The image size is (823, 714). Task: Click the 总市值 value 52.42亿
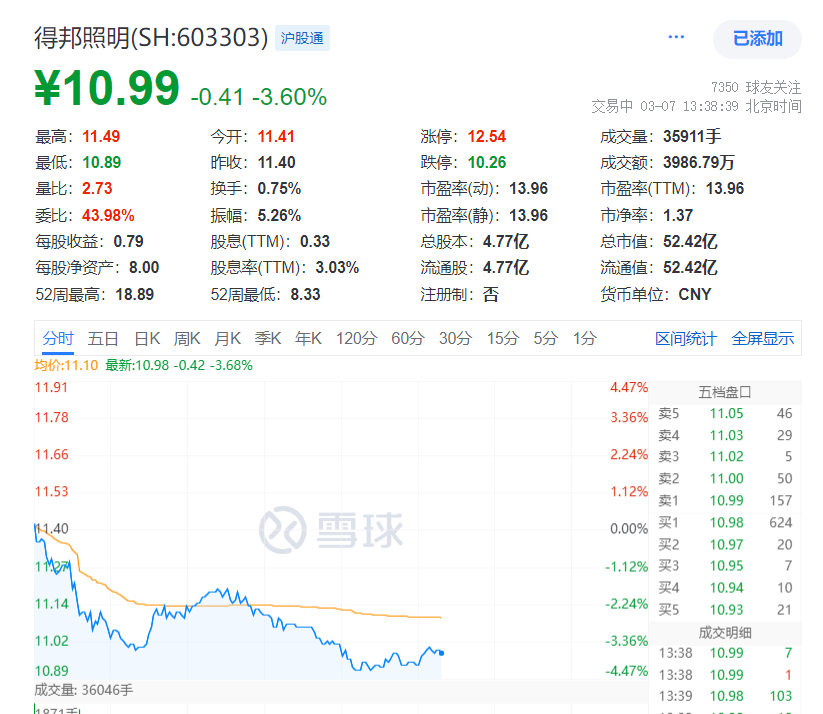[690, 242]
